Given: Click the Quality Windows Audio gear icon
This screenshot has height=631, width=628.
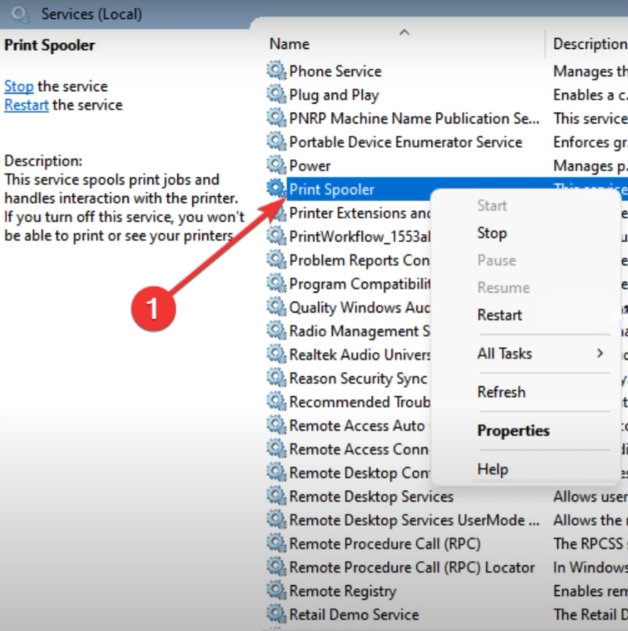Looking at the screenshot, I should click(276, 307).
